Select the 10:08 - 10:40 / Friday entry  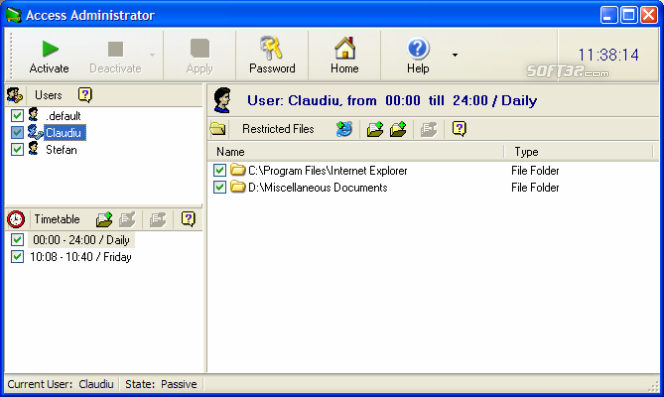coord(80,257)
